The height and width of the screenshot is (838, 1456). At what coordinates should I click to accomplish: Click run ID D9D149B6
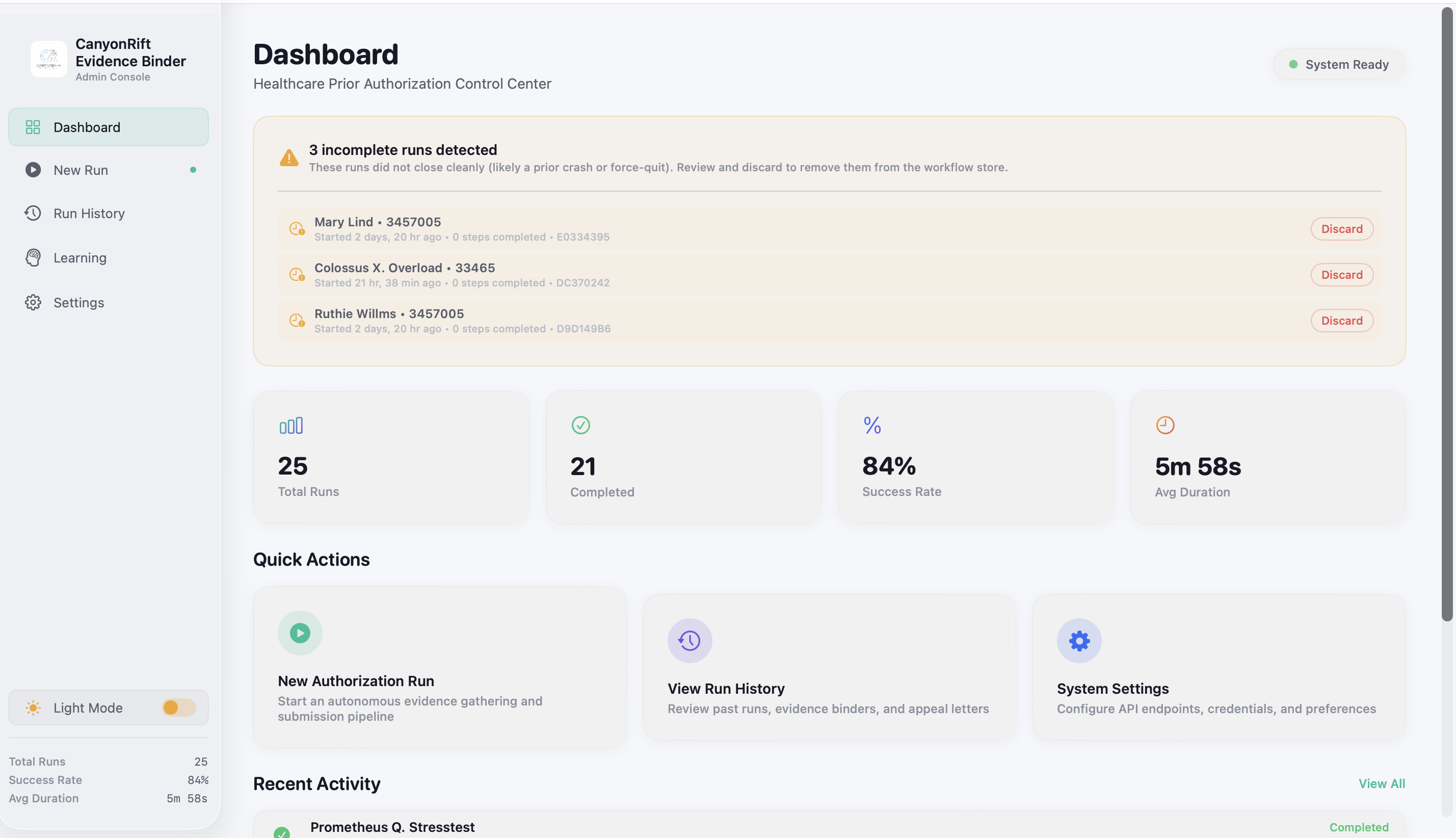tap(584, 329)
